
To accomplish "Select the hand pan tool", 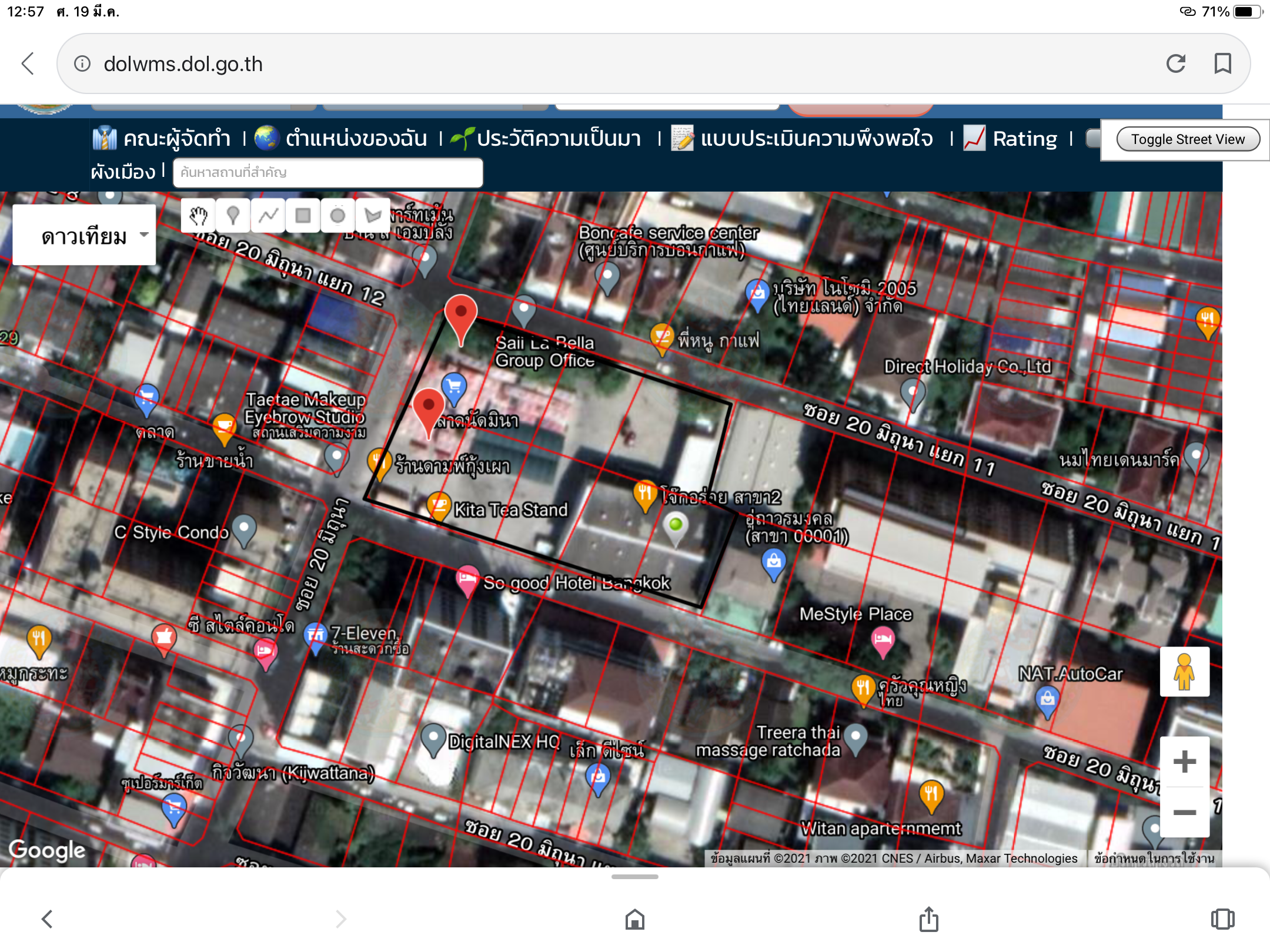I will click(198, 216).
